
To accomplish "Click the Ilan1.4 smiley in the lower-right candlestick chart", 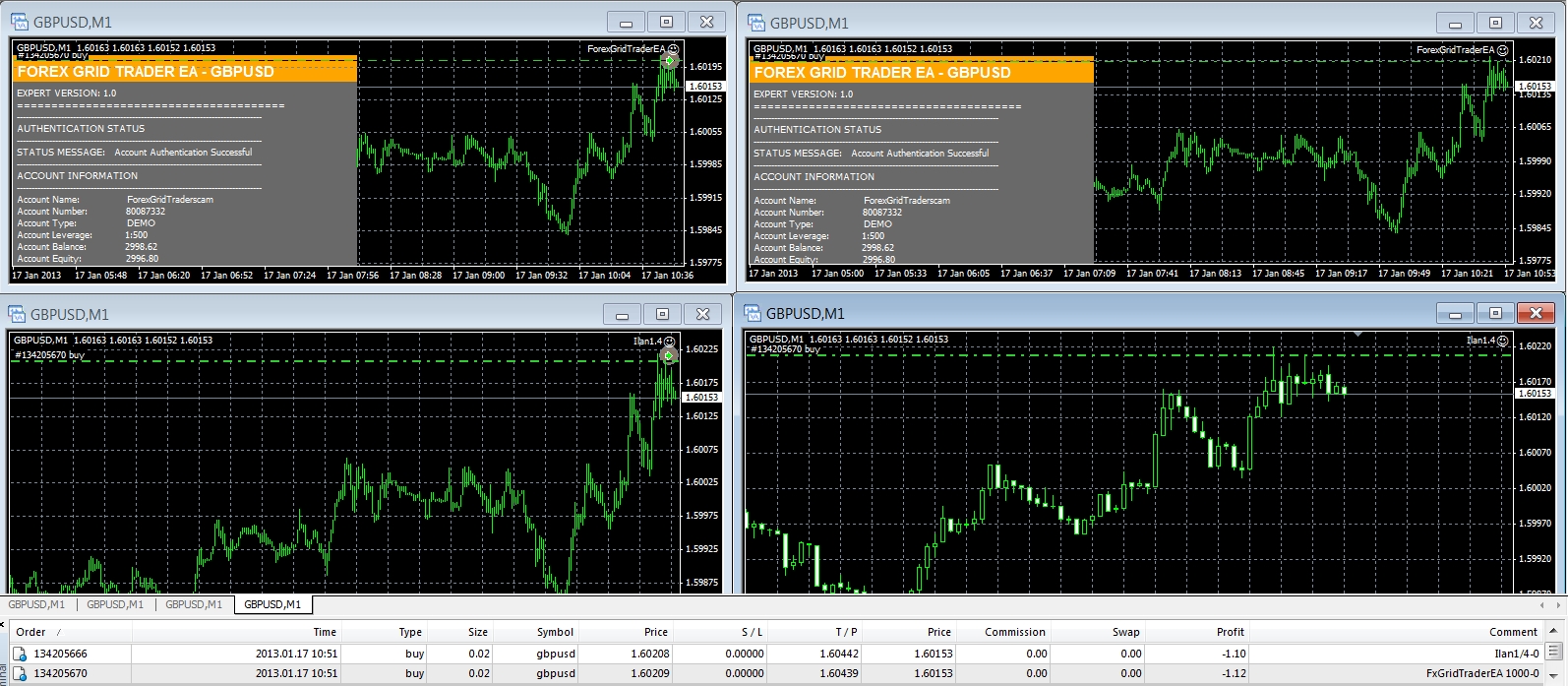I will tap(1503, 340).
